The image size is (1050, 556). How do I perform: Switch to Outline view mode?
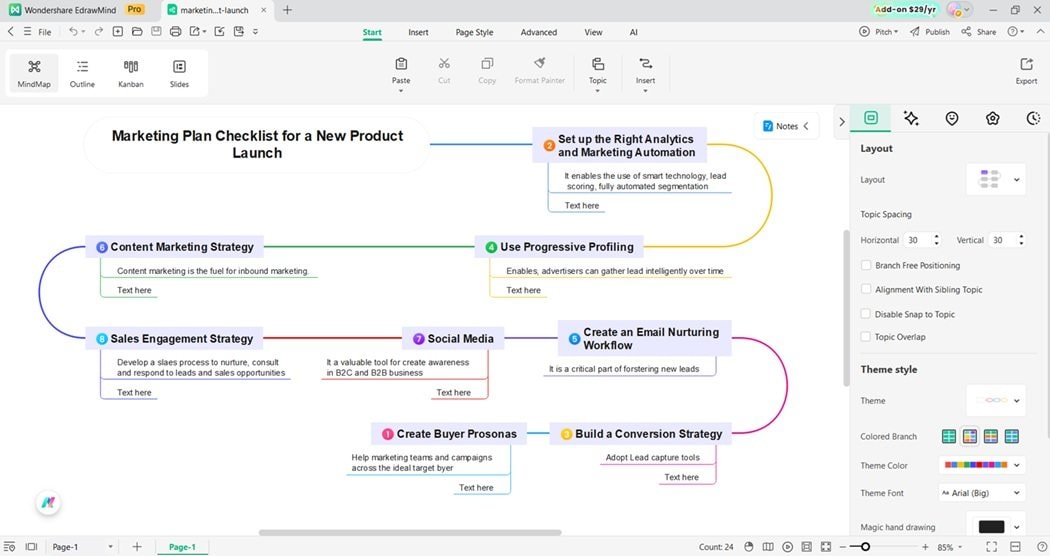coord(82,73)
